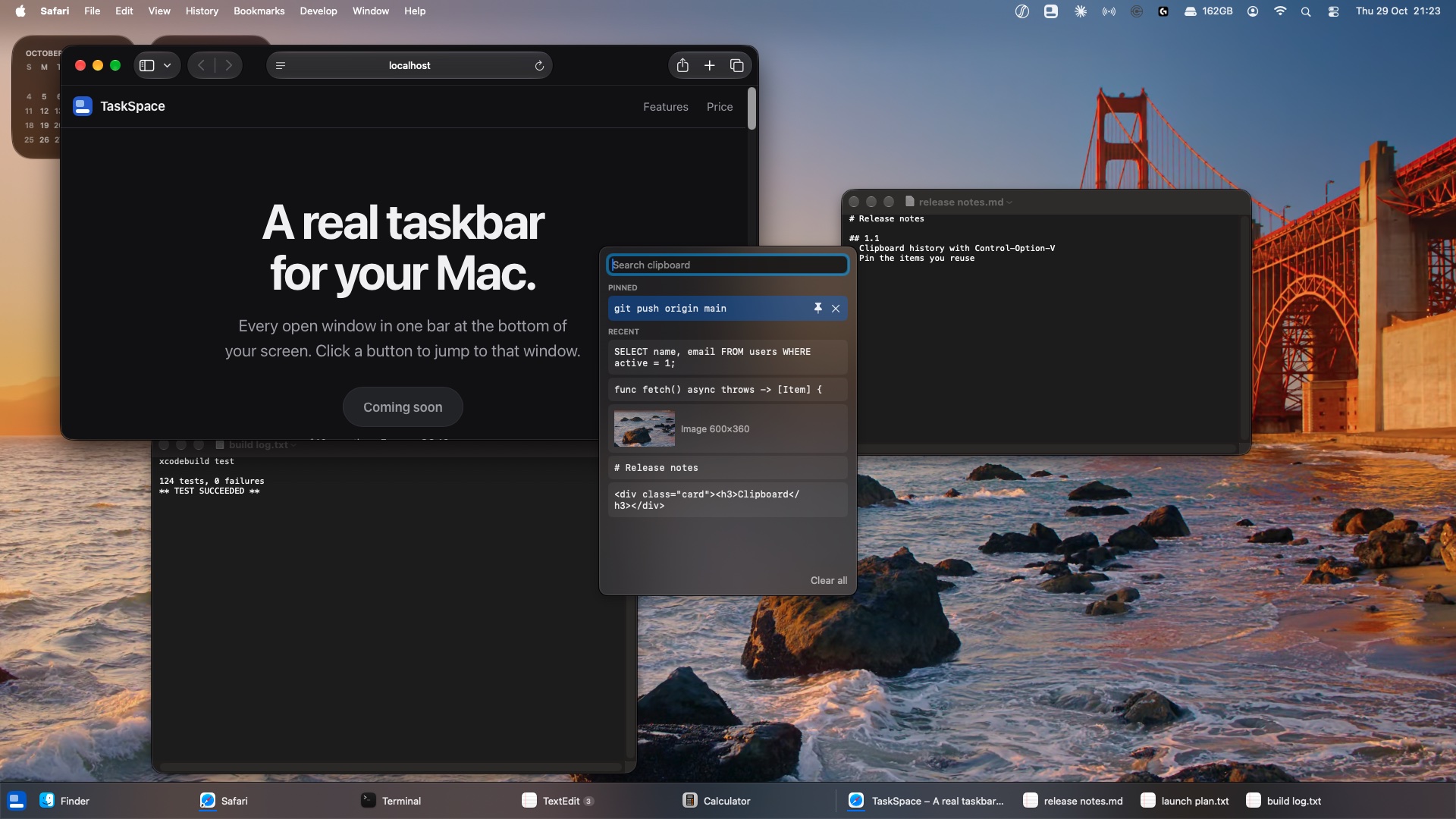The image size is (1456, 819).
Task: Click the release notes.md document icon
Action: click(x=909, y=202)
